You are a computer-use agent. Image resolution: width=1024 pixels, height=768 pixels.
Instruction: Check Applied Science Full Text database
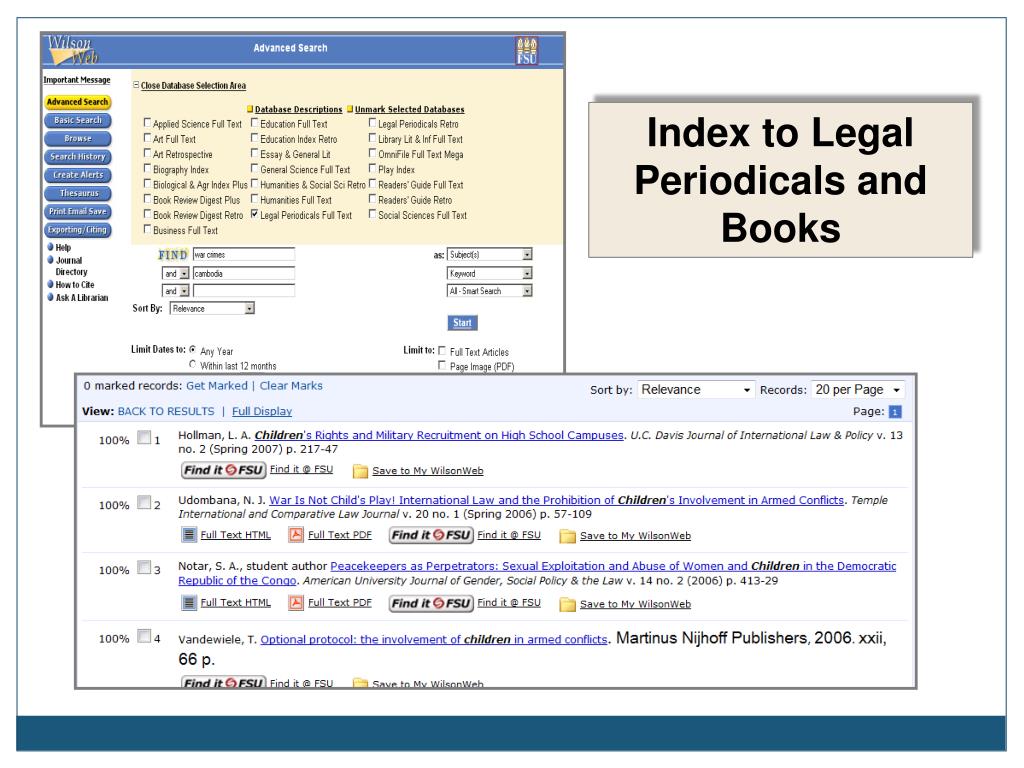(147, 123)
